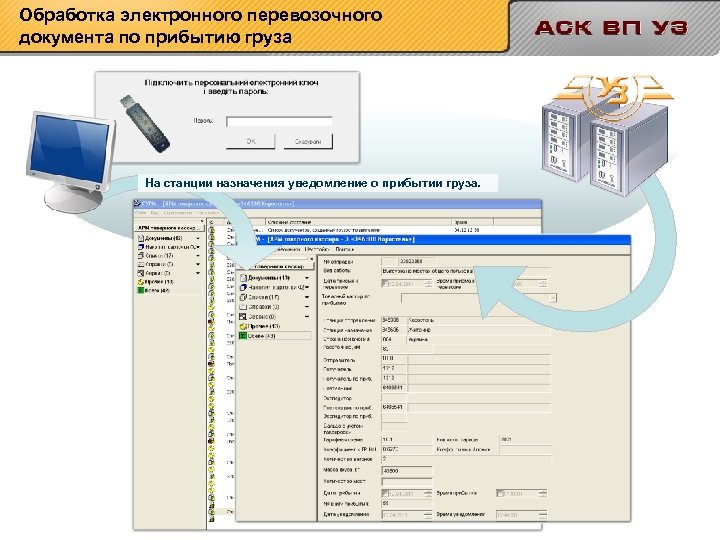The image size is (720, 540).
Task: Click OK in the password dialog
Action: (x=251, y=141)
